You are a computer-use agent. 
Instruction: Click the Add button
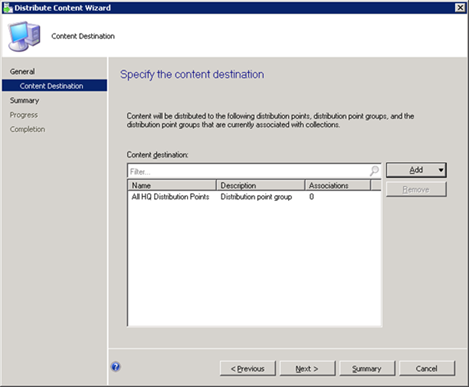click(x=416, y=170)
